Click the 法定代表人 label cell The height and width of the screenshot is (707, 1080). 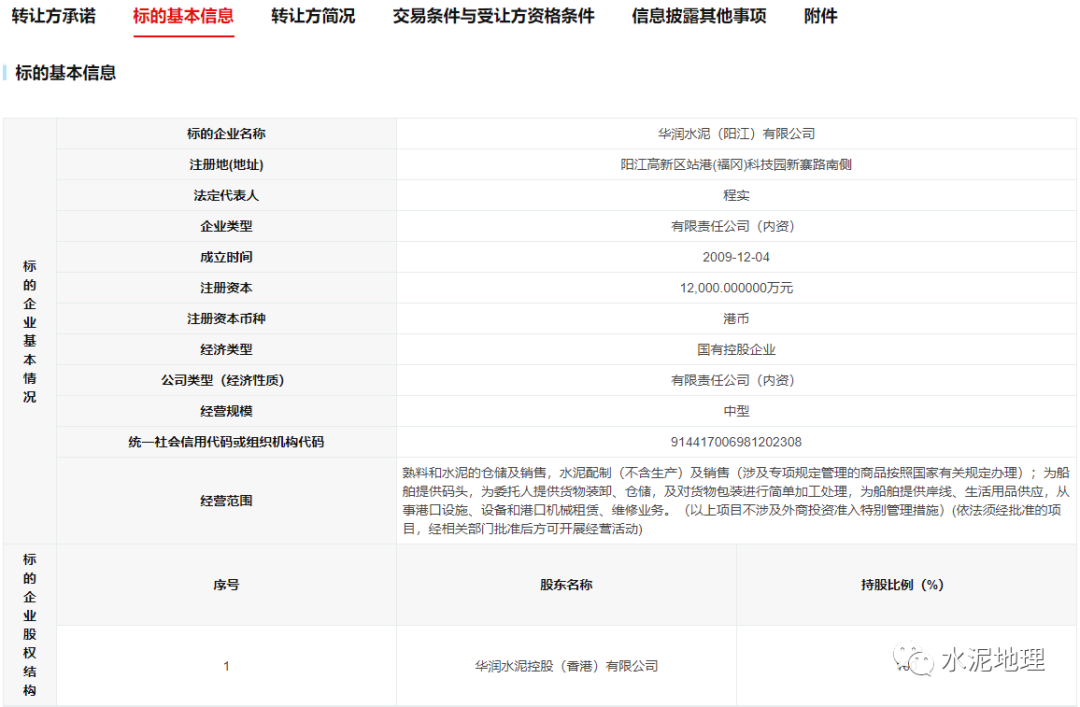point(226,196)
